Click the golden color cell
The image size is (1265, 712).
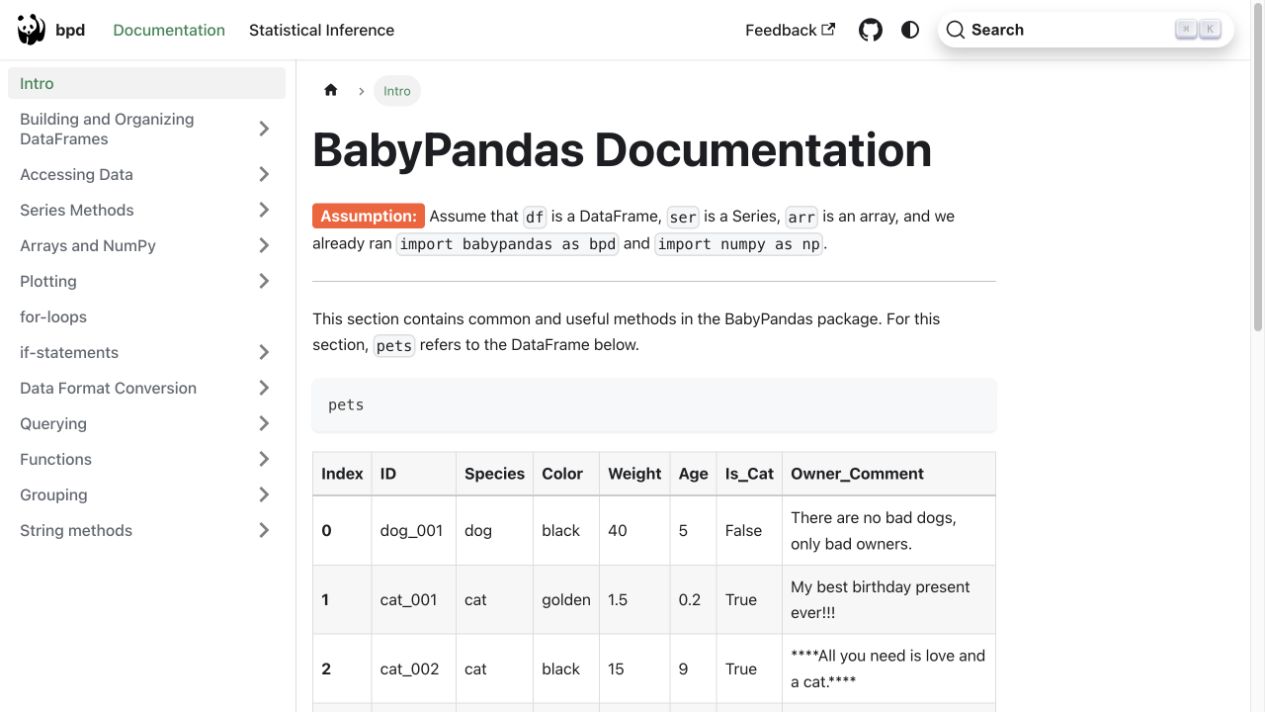coord(566,600)
